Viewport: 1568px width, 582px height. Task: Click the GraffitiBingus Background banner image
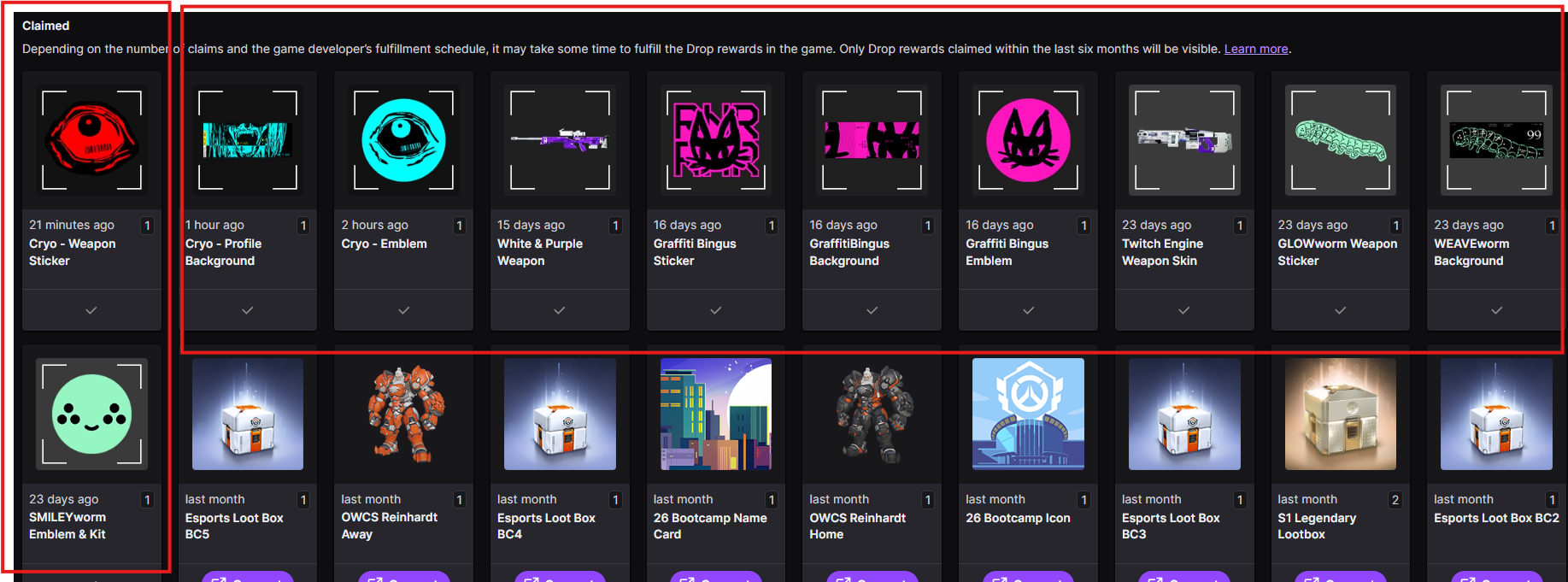pyautogui.click(x=872, y=139)
